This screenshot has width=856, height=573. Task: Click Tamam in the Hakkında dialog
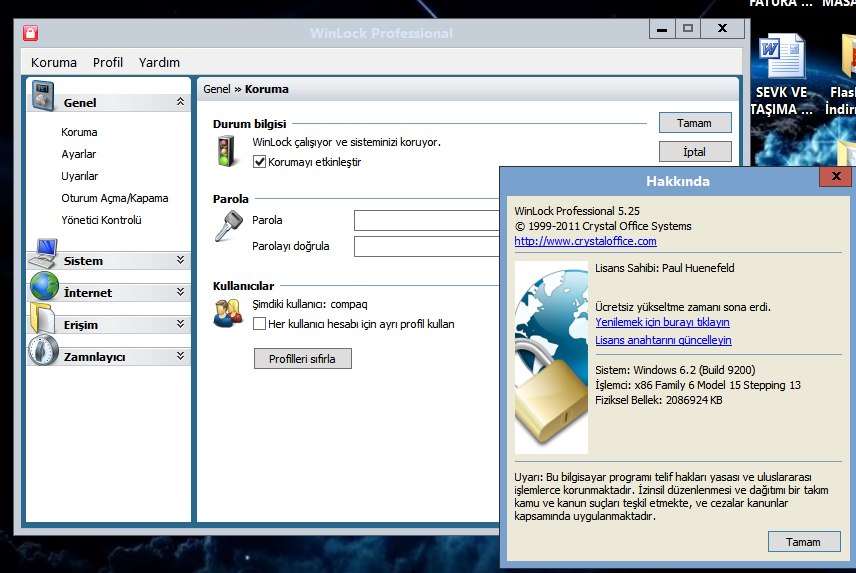pyautogui.click(x=804, y=541)
